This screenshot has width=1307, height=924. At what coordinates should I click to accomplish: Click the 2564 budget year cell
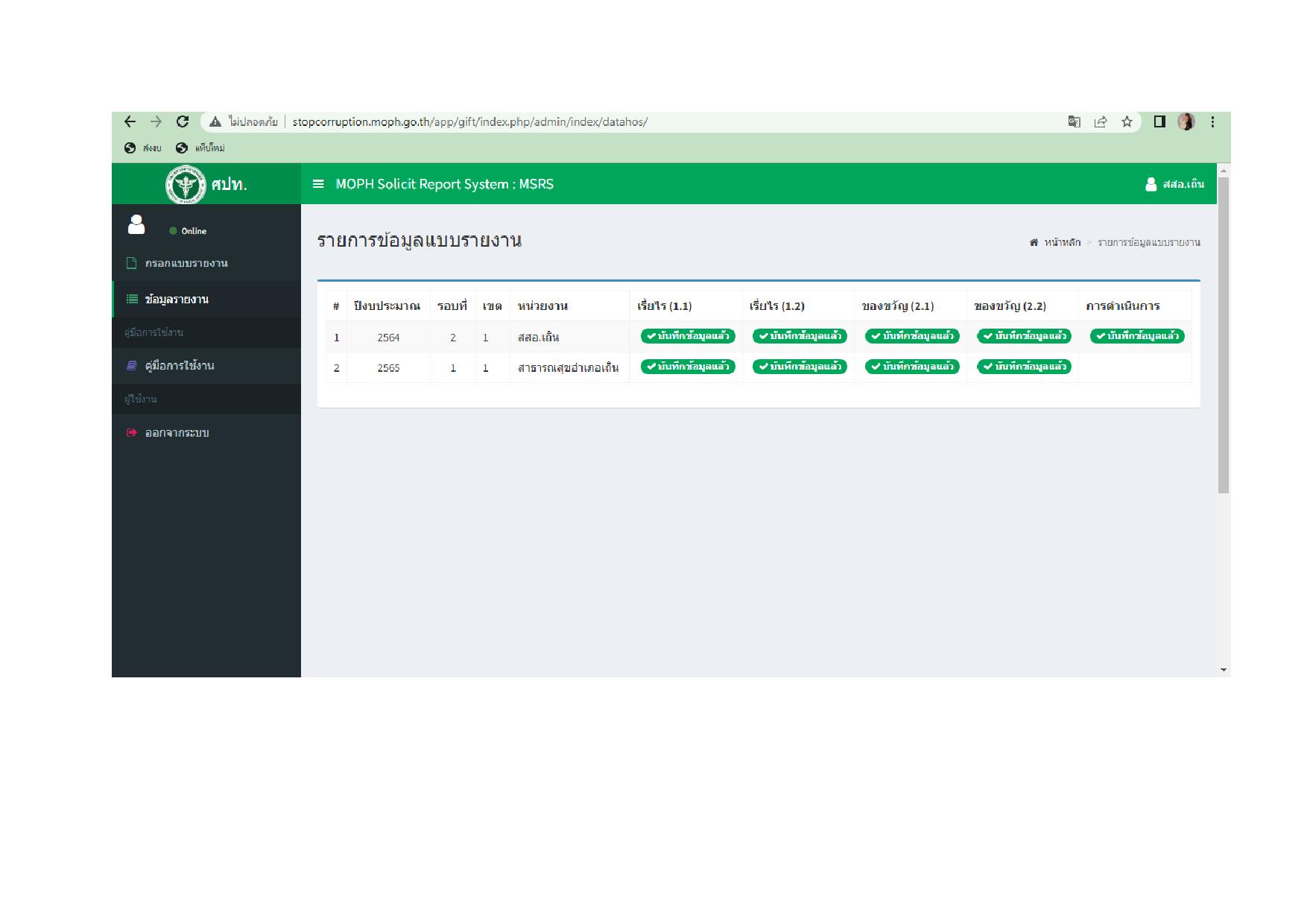pyautogui.click(x=388, y=338)
